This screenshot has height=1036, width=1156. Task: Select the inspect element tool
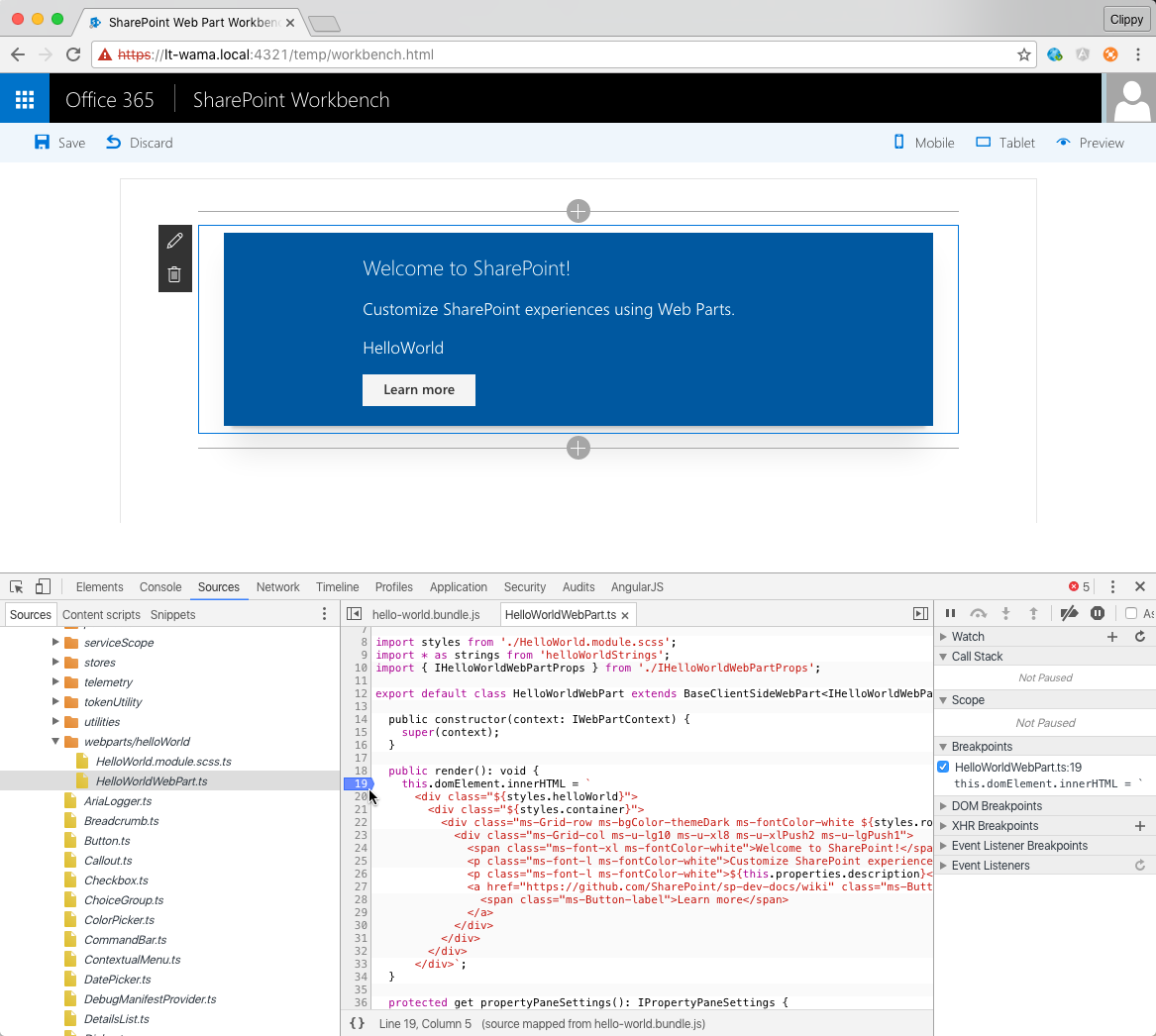click(16, 587)
